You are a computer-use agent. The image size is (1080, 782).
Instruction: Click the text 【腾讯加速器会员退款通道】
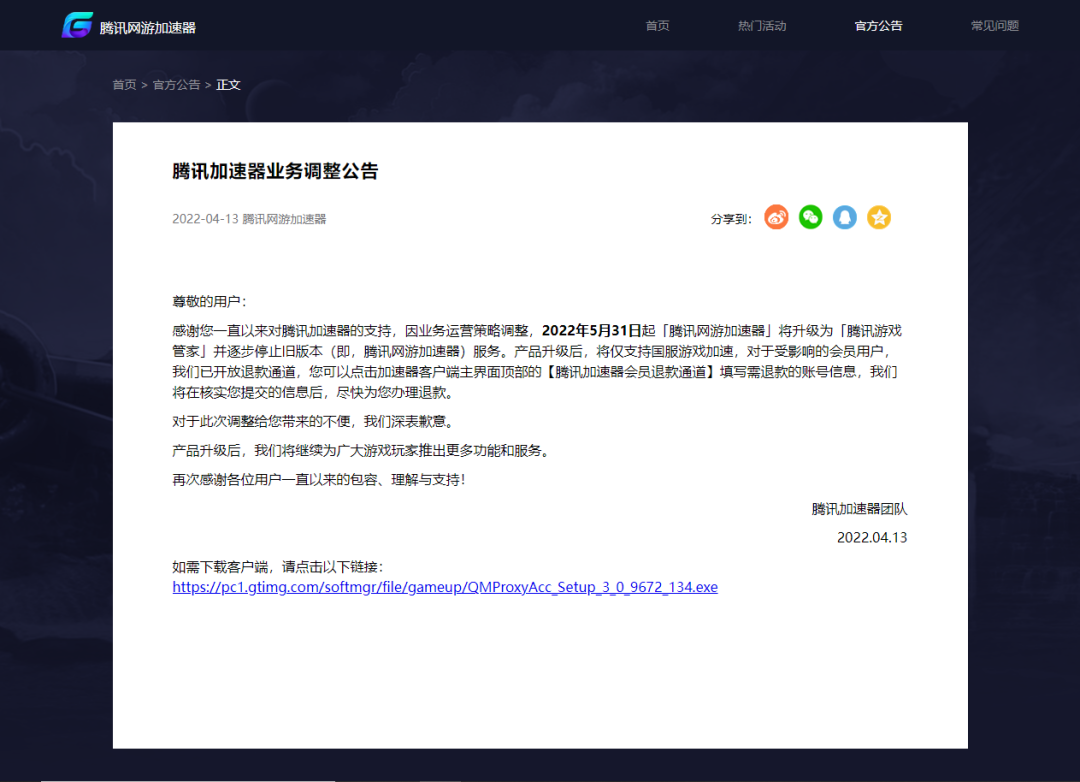click(630, 372)
